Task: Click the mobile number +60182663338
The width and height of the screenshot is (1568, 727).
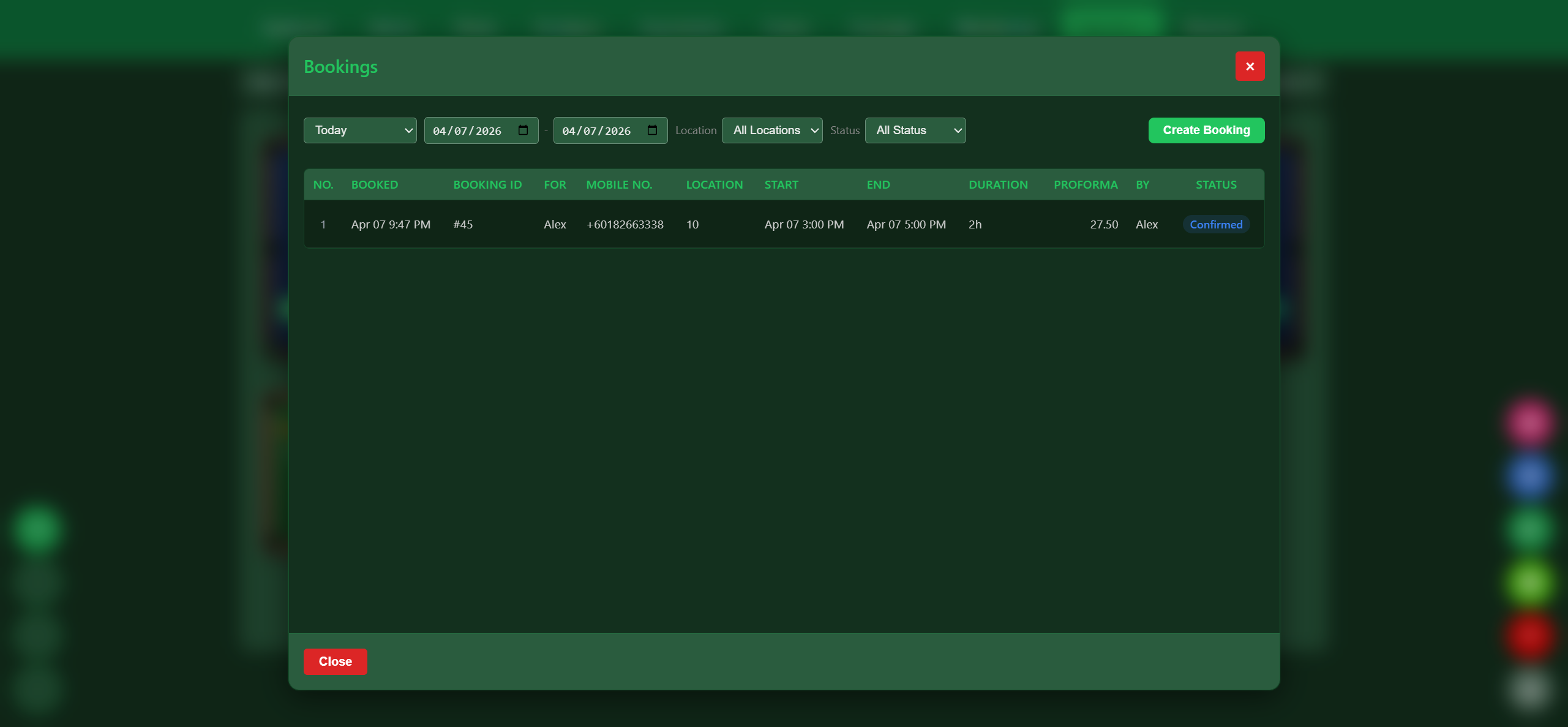Action: (x=625, y=224)
